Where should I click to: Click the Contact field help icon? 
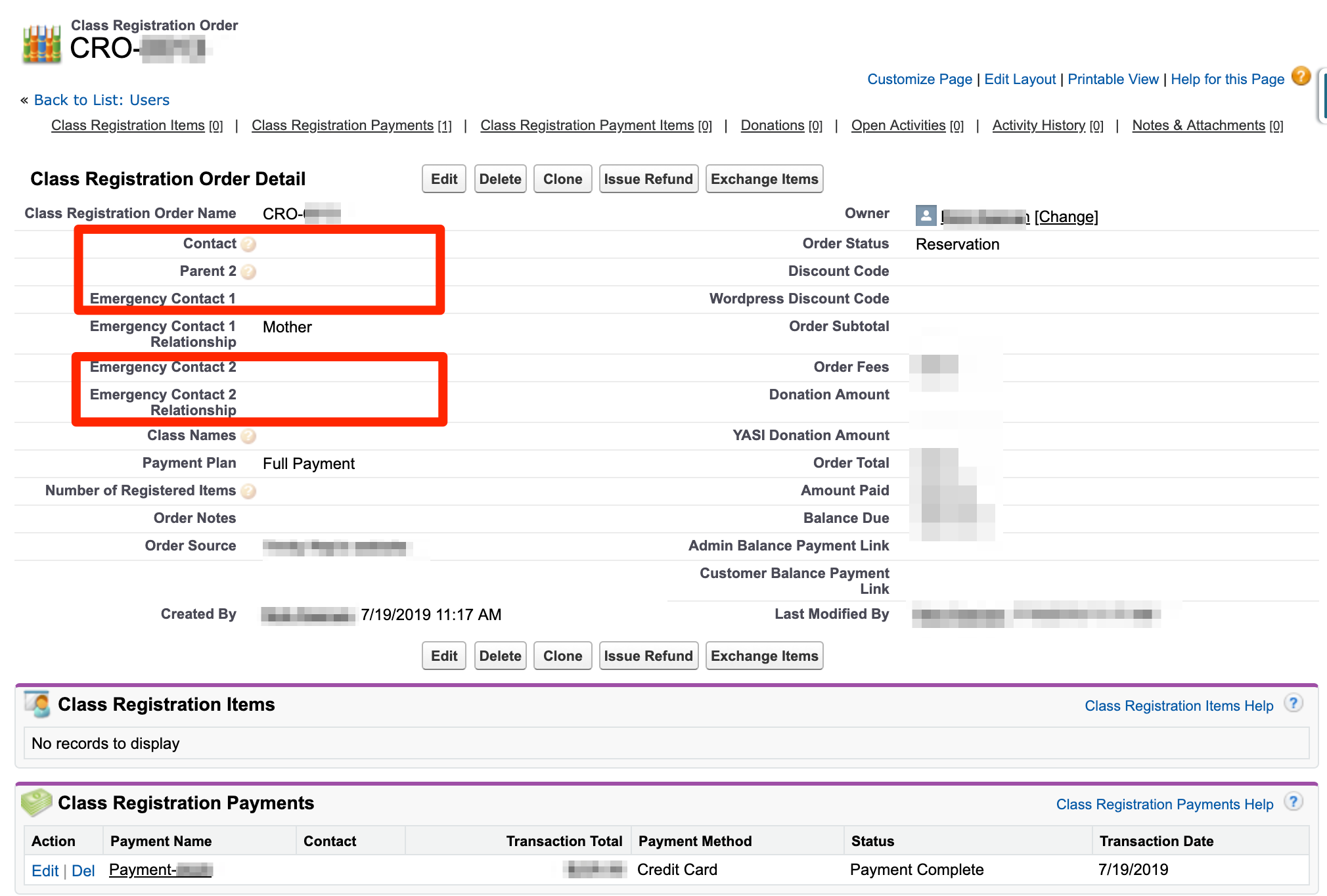(x=248, y=244)
